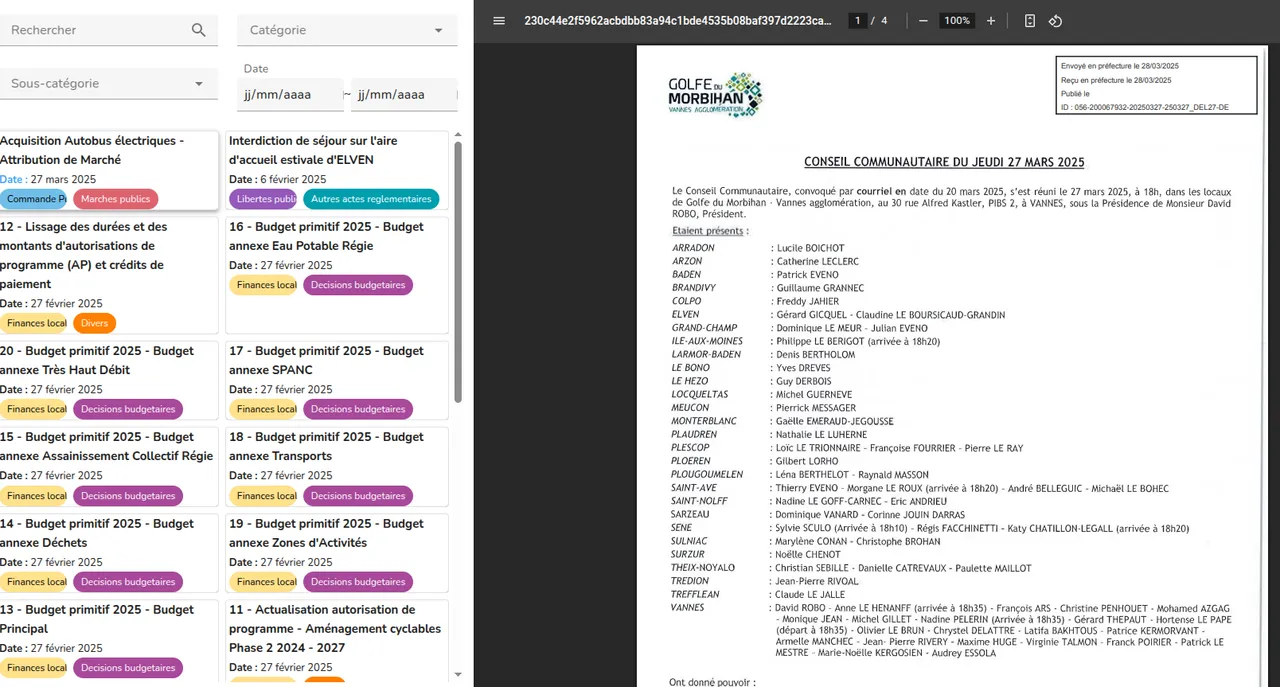
Task: Open 18 Budget annexe Transports card
Action: [337, 466]
